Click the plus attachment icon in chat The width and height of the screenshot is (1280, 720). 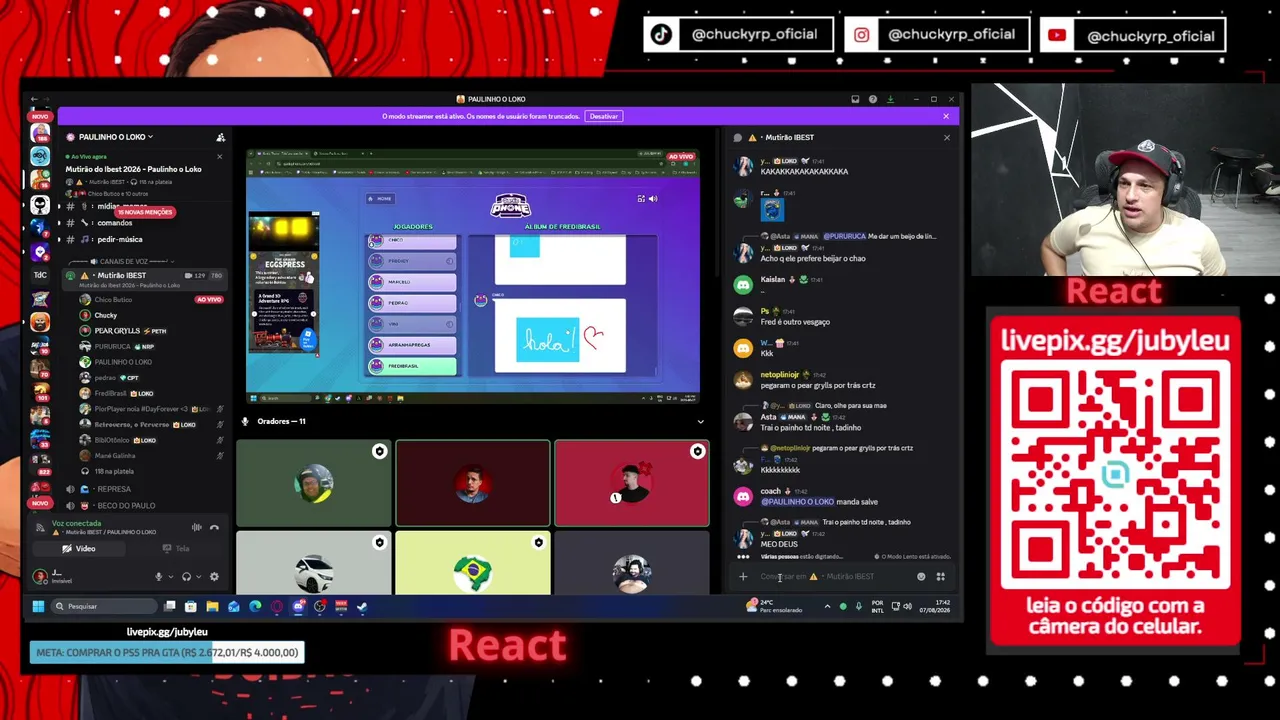point(743,576)
